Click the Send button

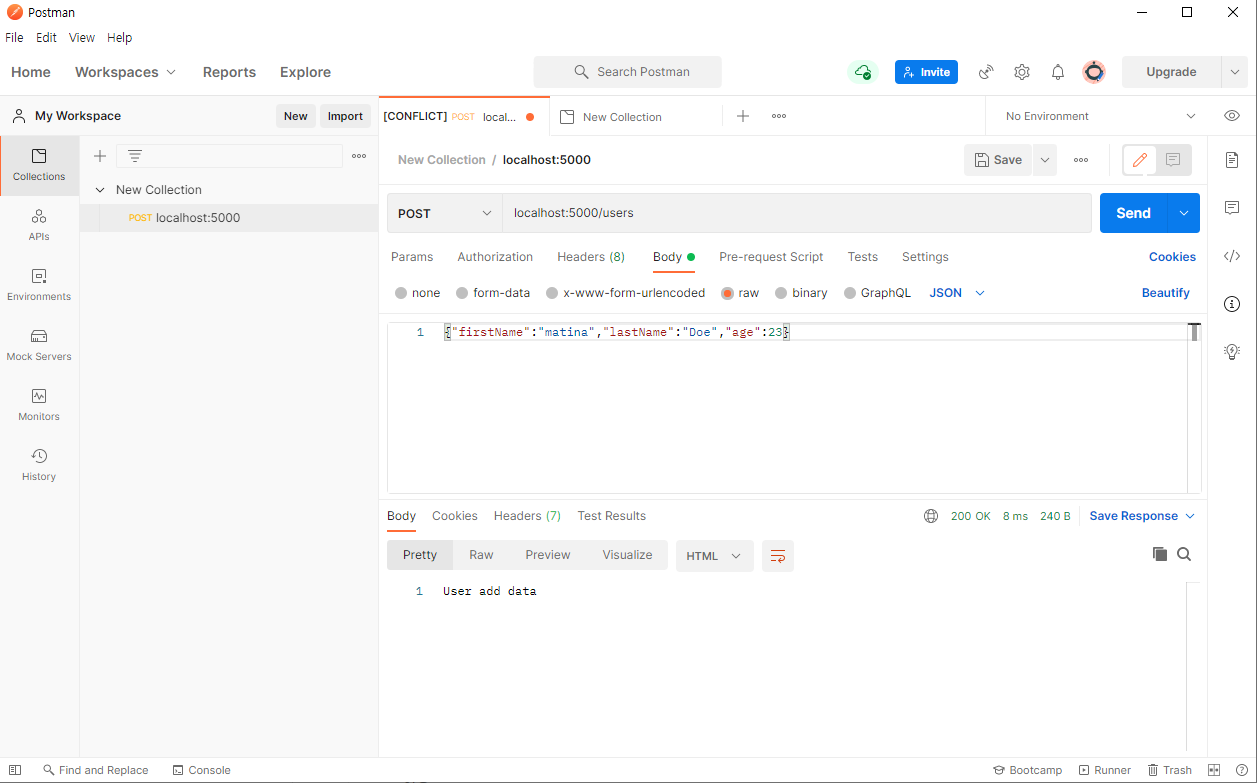tap(1134, 213)
